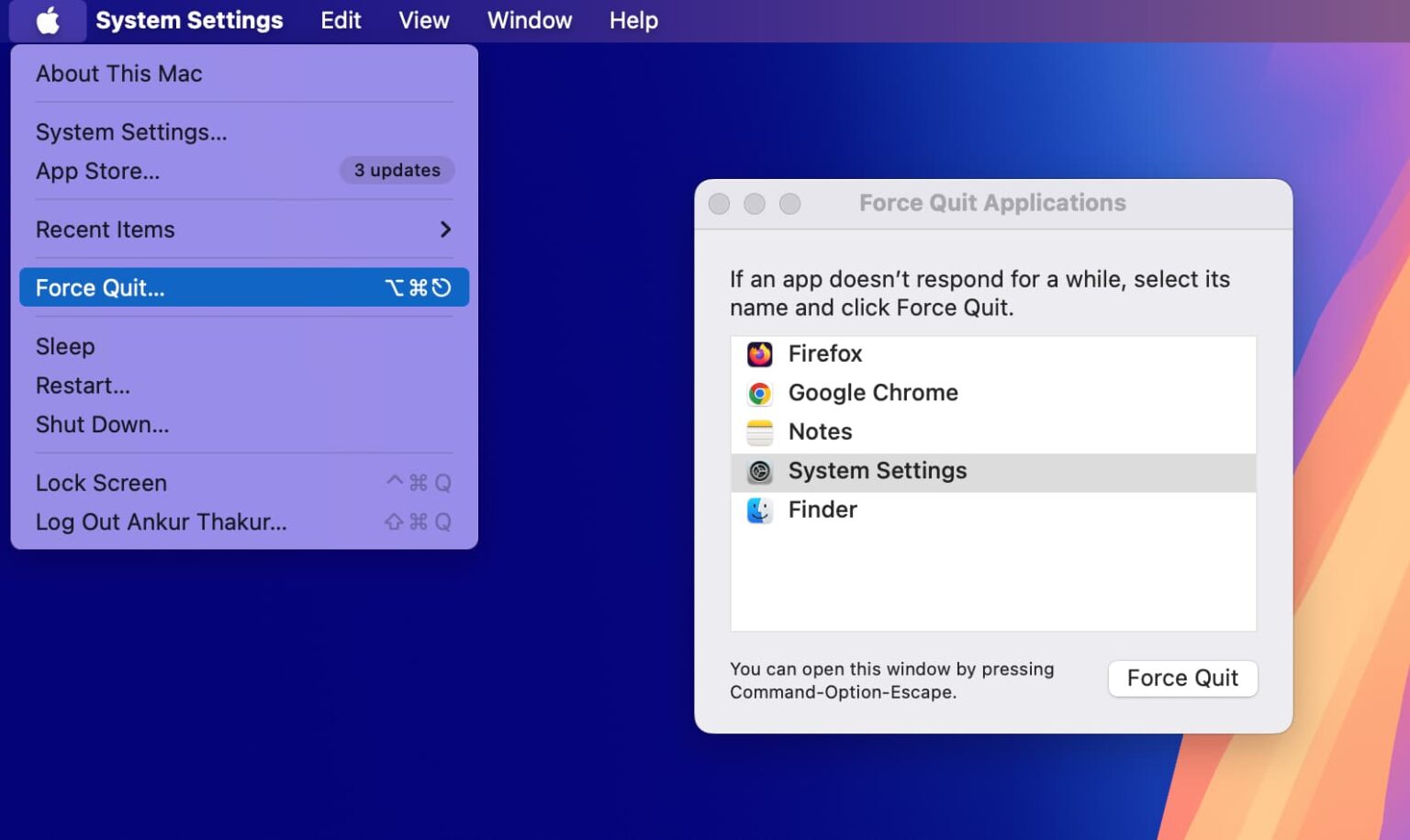Viewport: 1410px width, 840px height.
Task: Choose Lock Screen
Action: pos(244,483)
